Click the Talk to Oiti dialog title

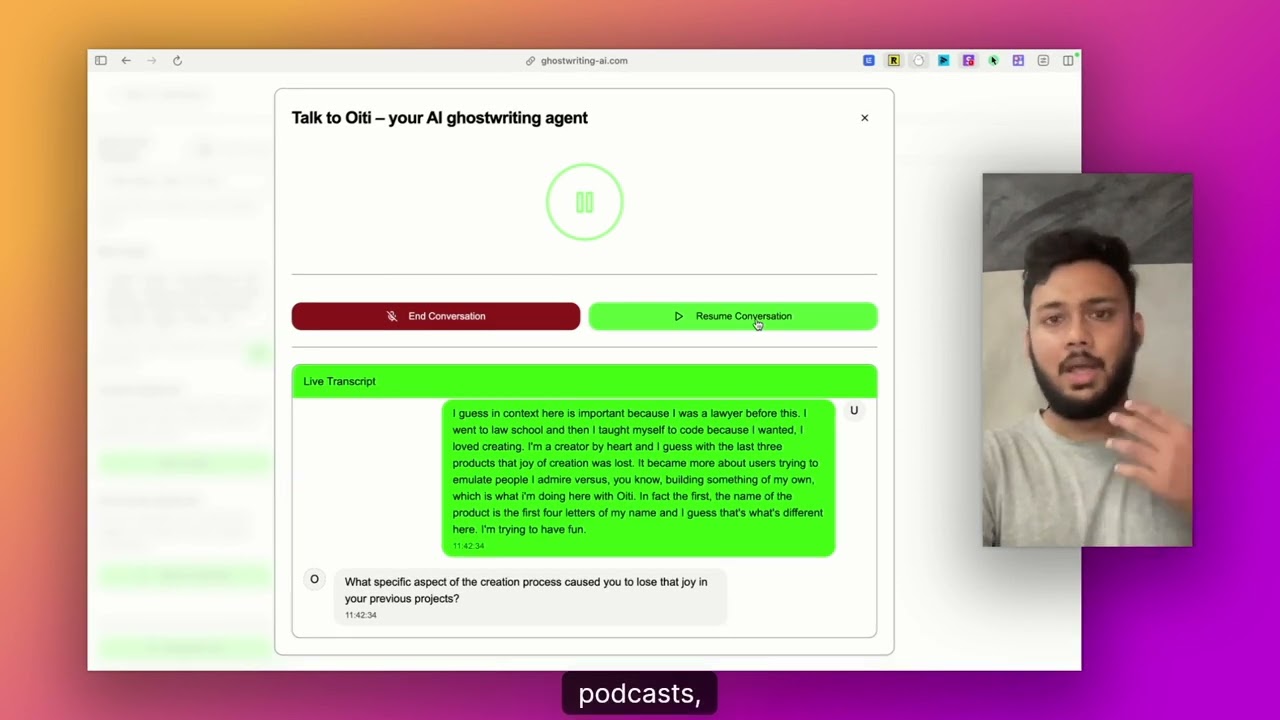point(440,118)
